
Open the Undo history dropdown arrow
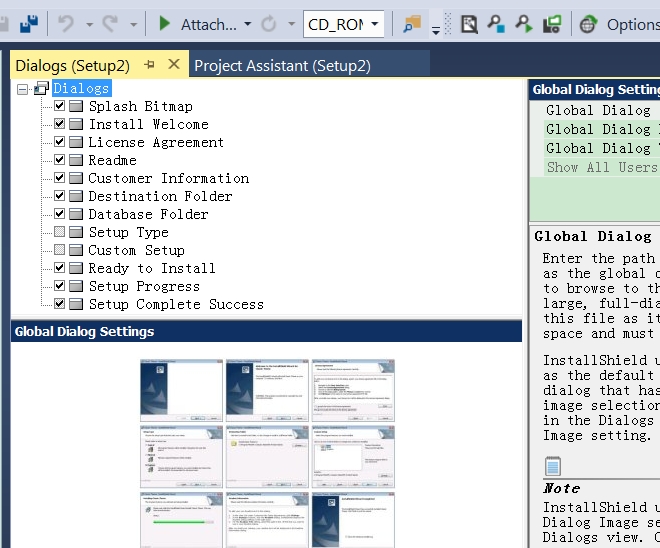click(x=89, y=24)
